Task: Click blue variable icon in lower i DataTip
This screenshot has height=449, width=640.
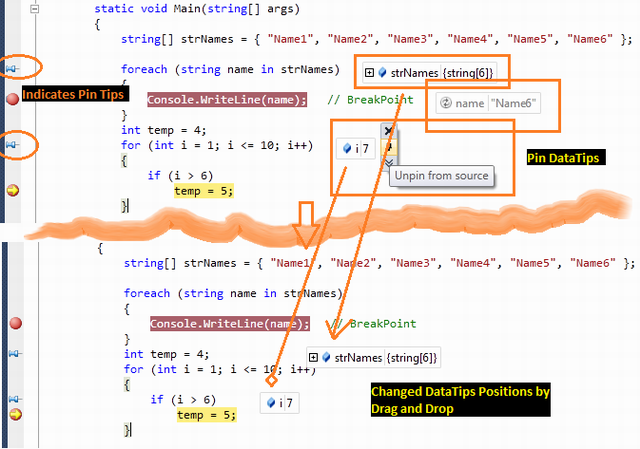Action: coord(271,402)
